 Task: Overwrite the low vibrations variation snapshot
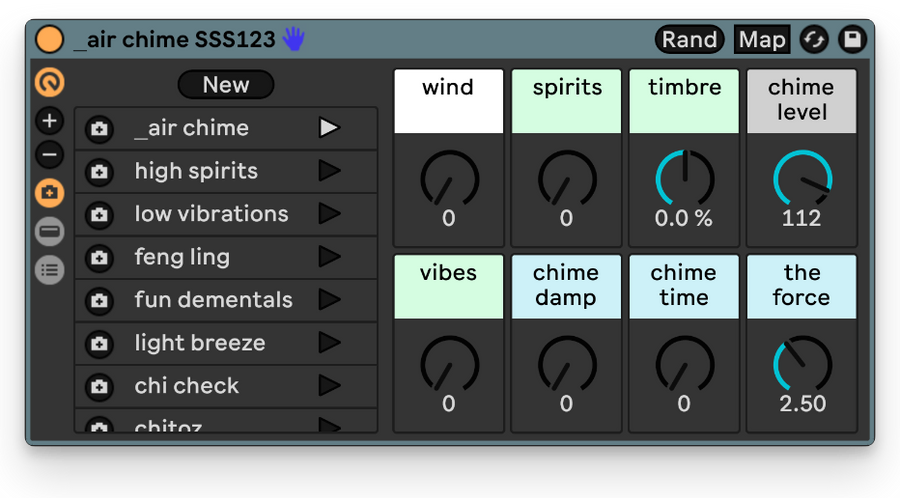click(x=99, y=215)
